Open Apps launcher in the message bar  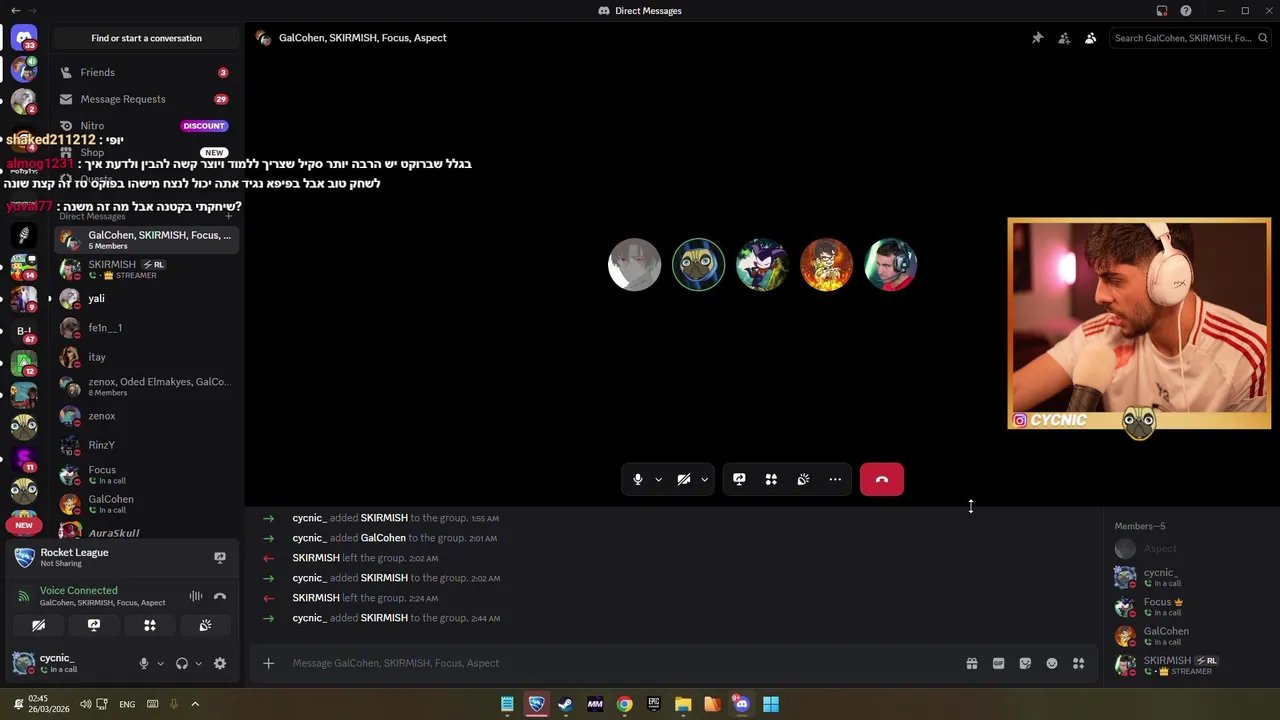tap(1078, 663)
